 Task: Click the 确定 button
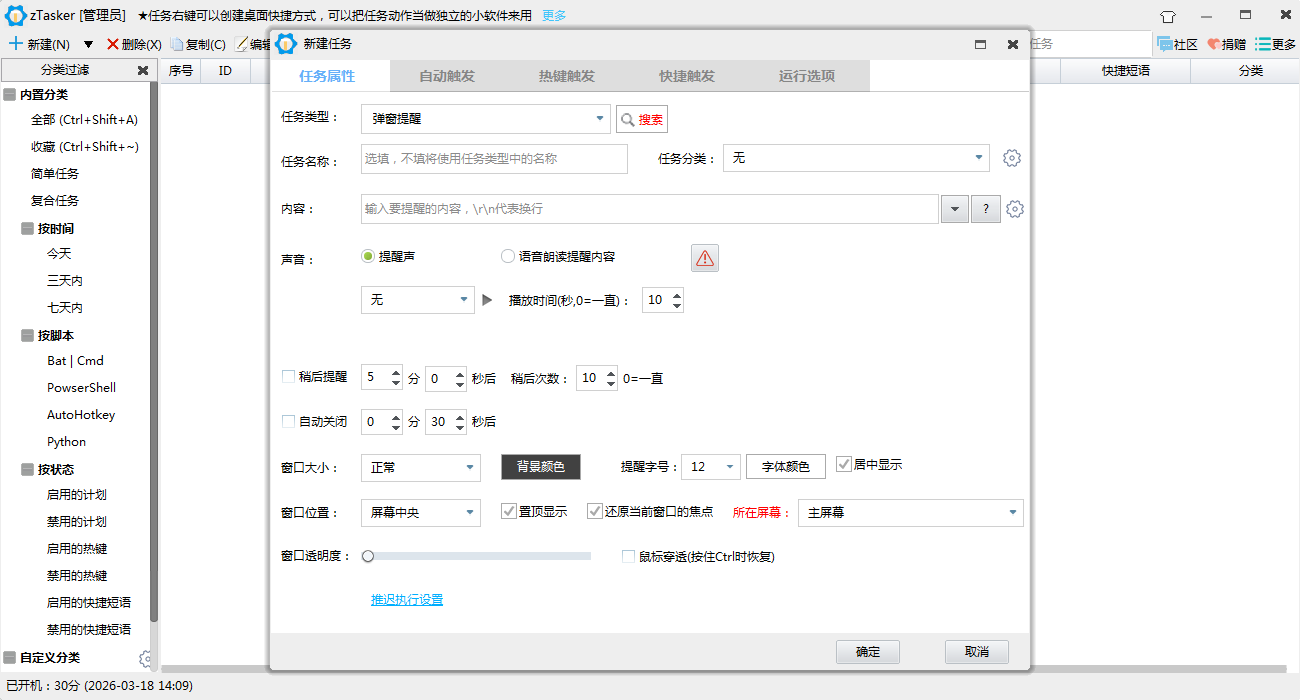[x=868, y=652]
